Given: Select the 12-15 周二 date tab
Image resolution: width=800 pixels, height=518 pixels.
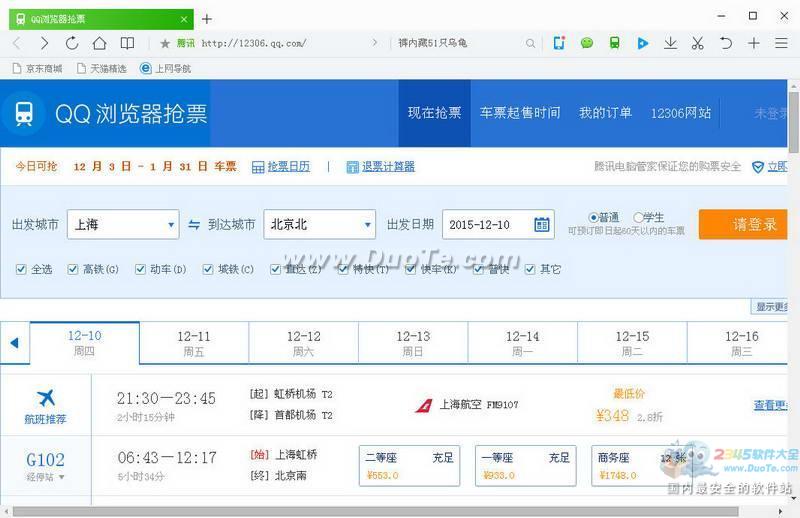Looking at the screenshot, I should coord(632,343).
